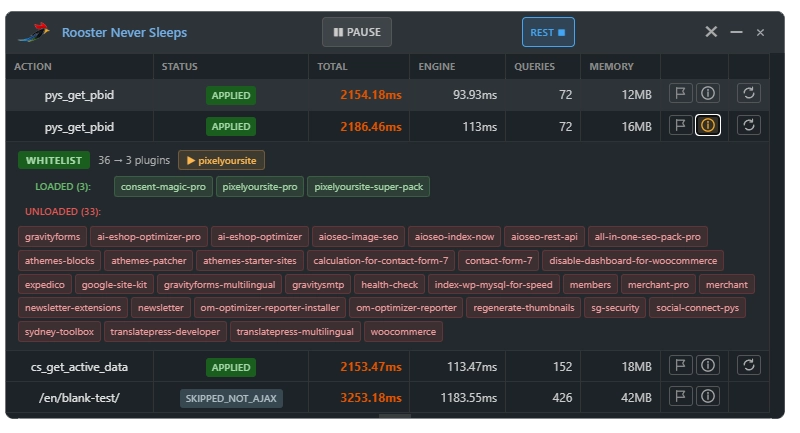The image size is (800, 433).
Task: Select the translatepress-multilingual tag
Action: (x=295, y=332)
